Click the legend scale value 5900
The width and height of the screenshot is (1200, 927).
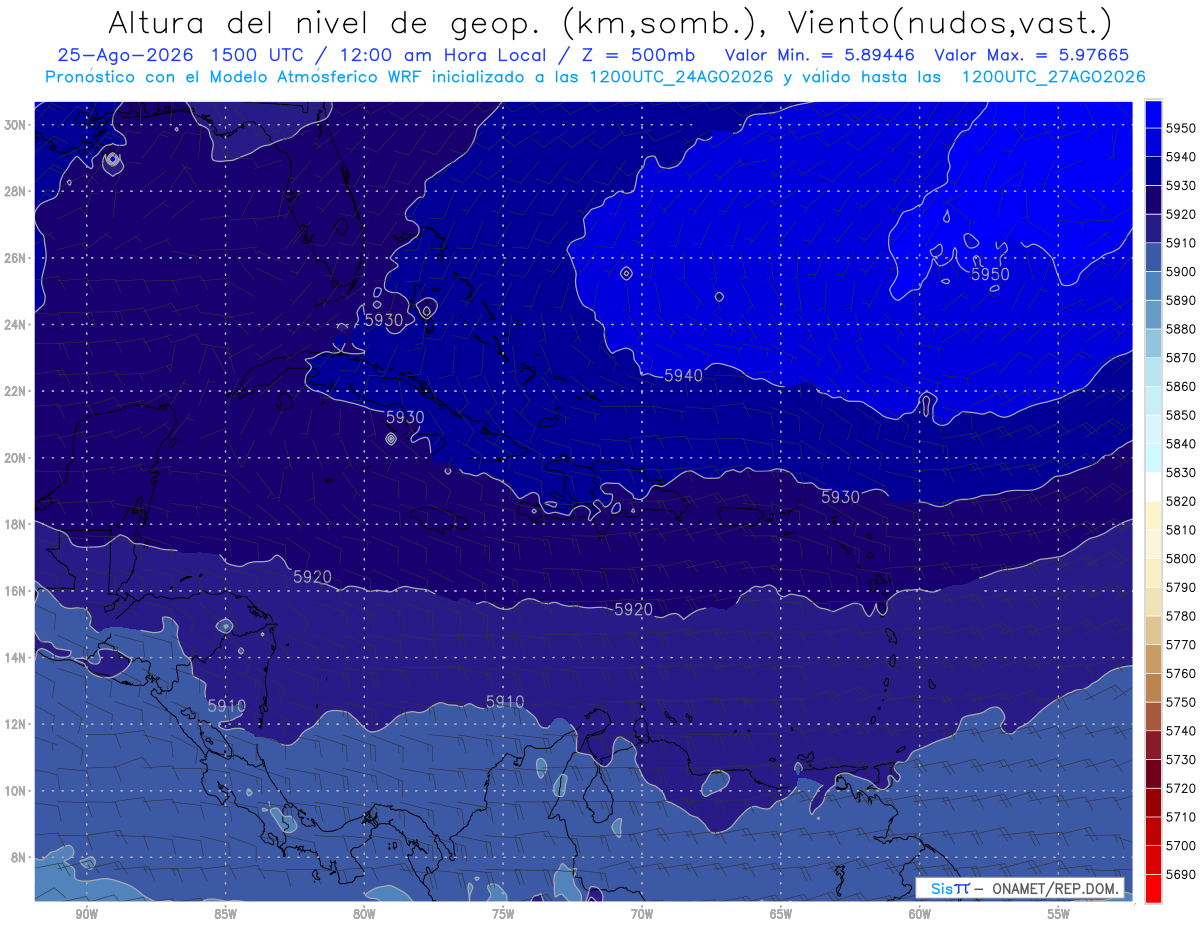coord(1181,271)
